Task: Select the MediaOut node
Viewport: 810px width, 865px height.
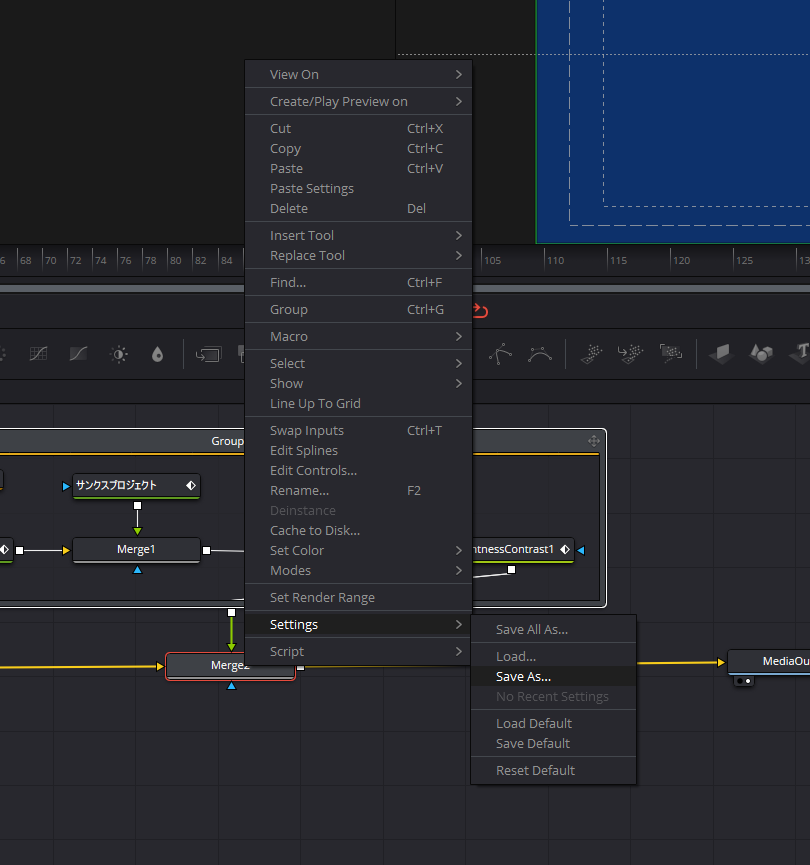Action: [769, 661]
